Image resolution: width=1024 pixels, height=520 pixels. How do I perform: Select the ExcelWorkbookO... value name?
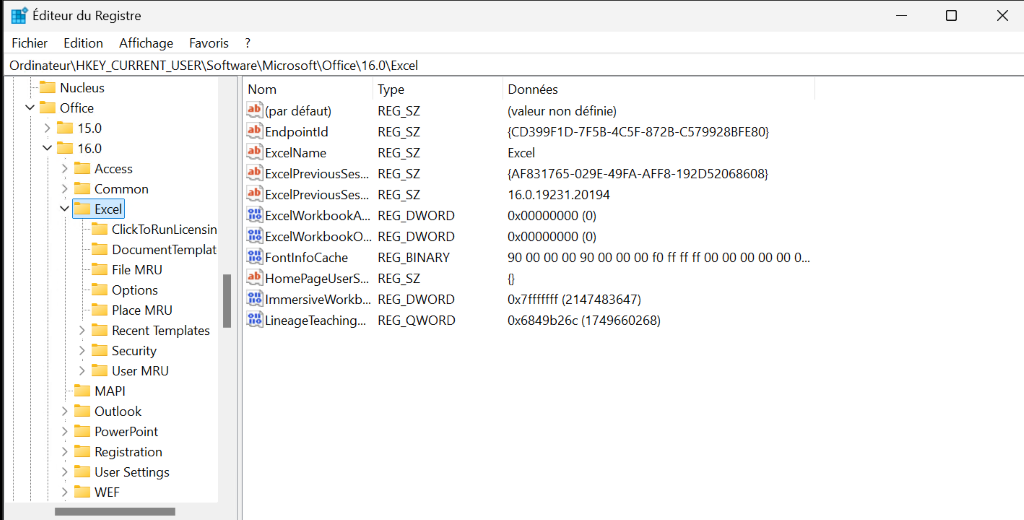[x=317, y=236]
